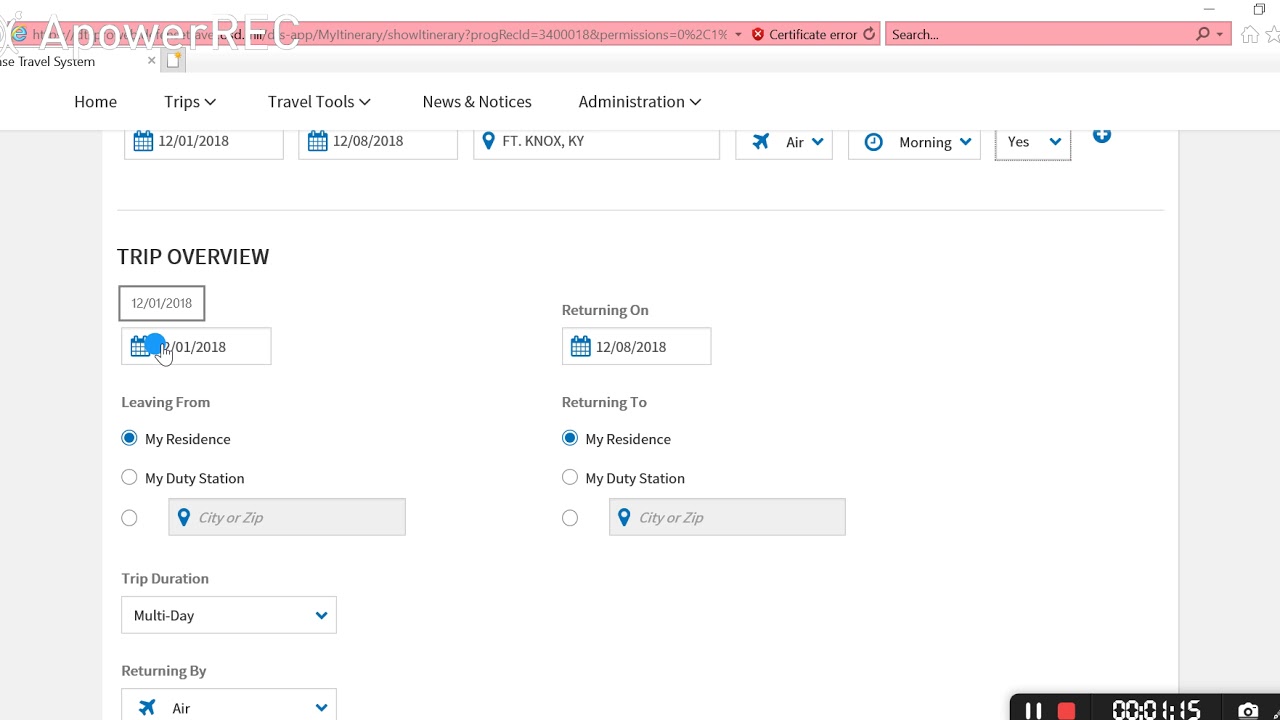The height and width of the screenshot is (720, 1280).
Task: Click the FT. KNOX location pin icon
Action: tap(488, 141)
